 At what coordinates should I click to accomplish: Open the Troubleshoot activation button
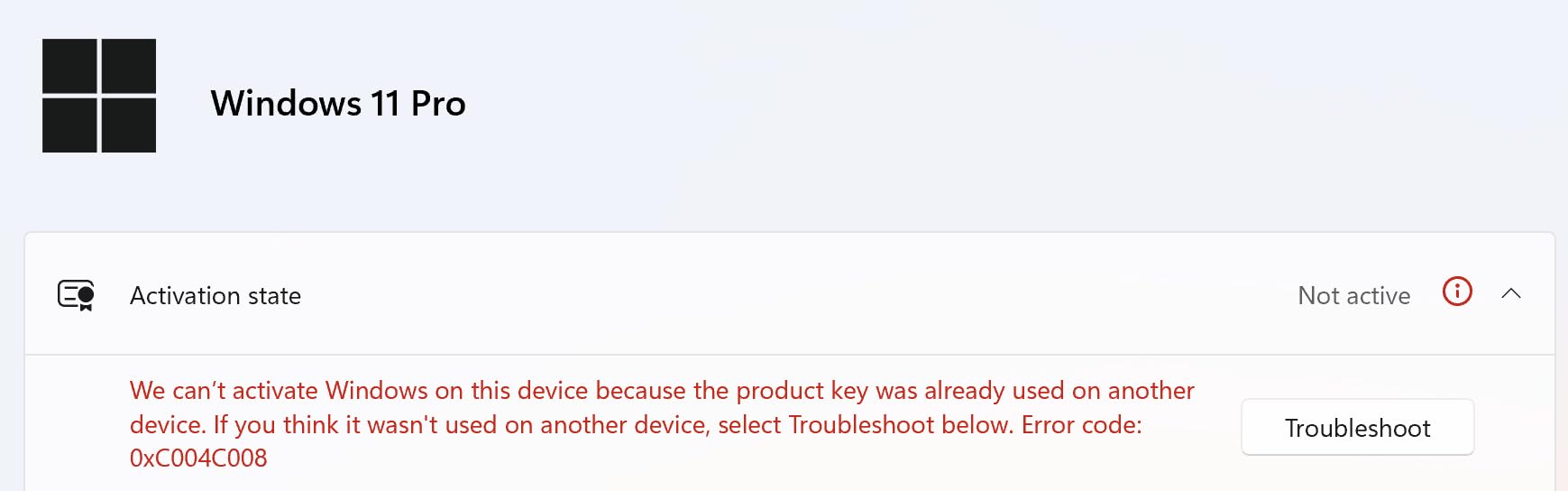tap(1357, 428)
